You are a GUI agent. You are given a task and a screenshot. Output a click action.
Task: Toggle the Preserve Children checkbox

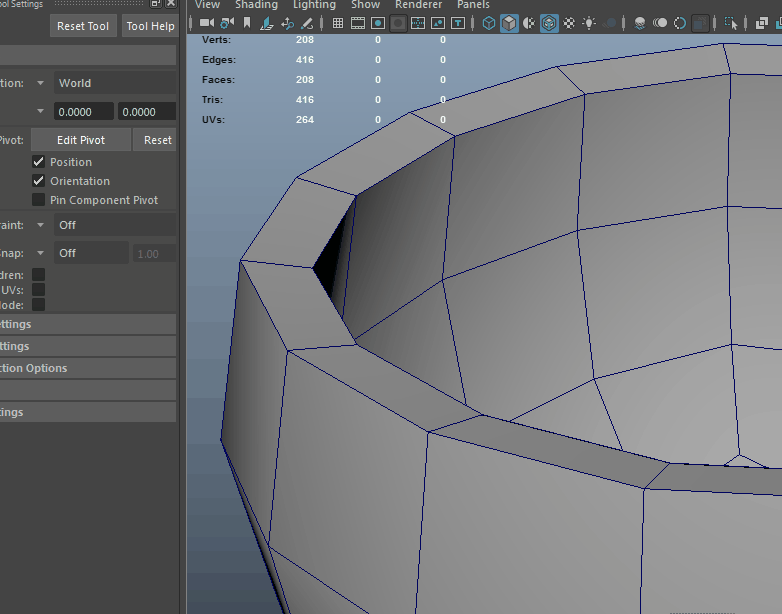(x=38, y=274)
